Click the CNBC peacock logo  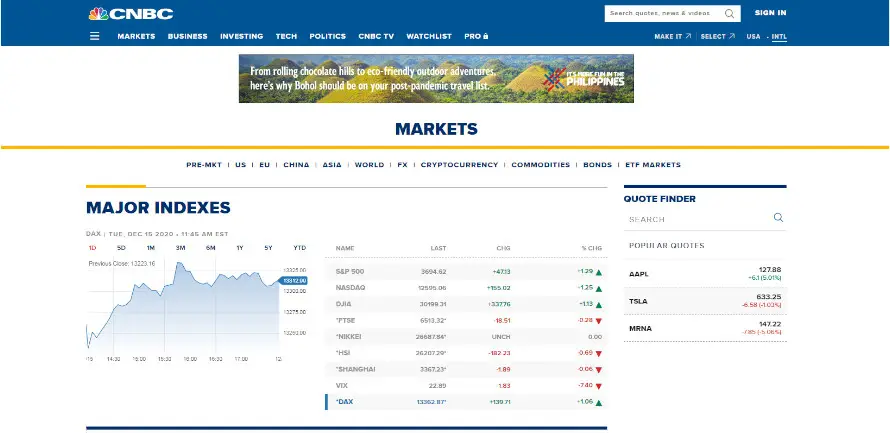[x=131, y=14]
